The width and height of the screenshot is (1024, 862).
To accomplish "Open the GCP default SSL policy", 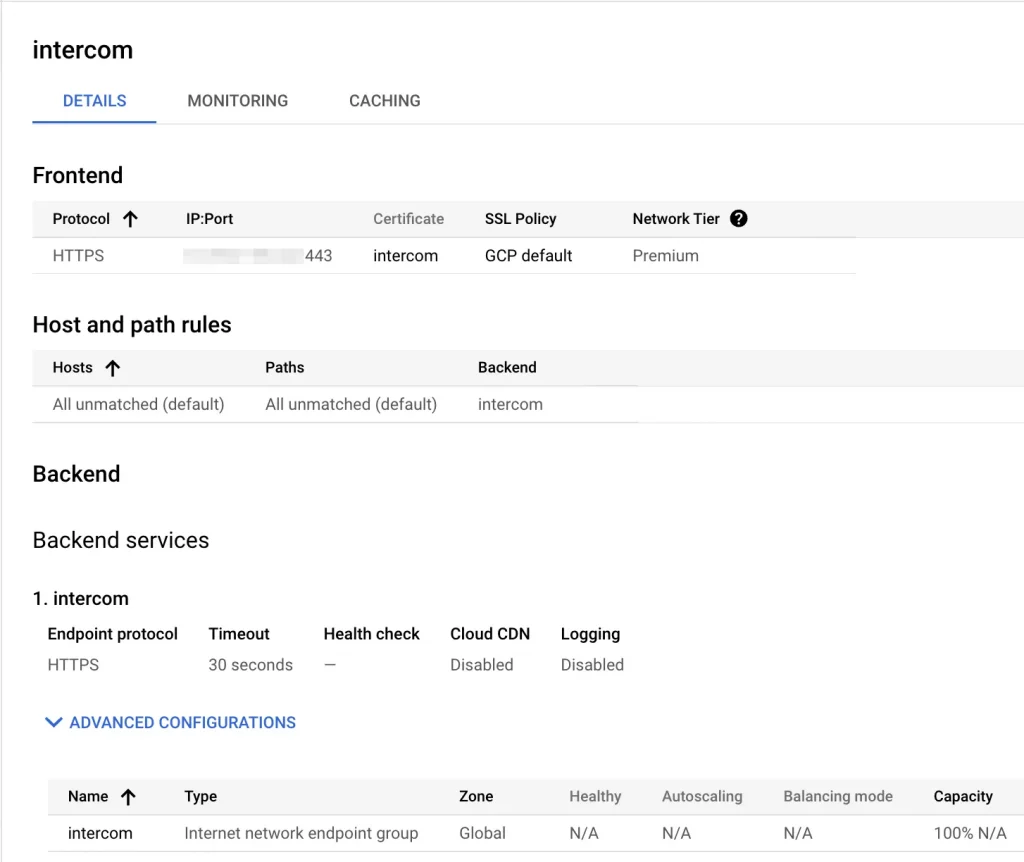I will tap(528, 255).
